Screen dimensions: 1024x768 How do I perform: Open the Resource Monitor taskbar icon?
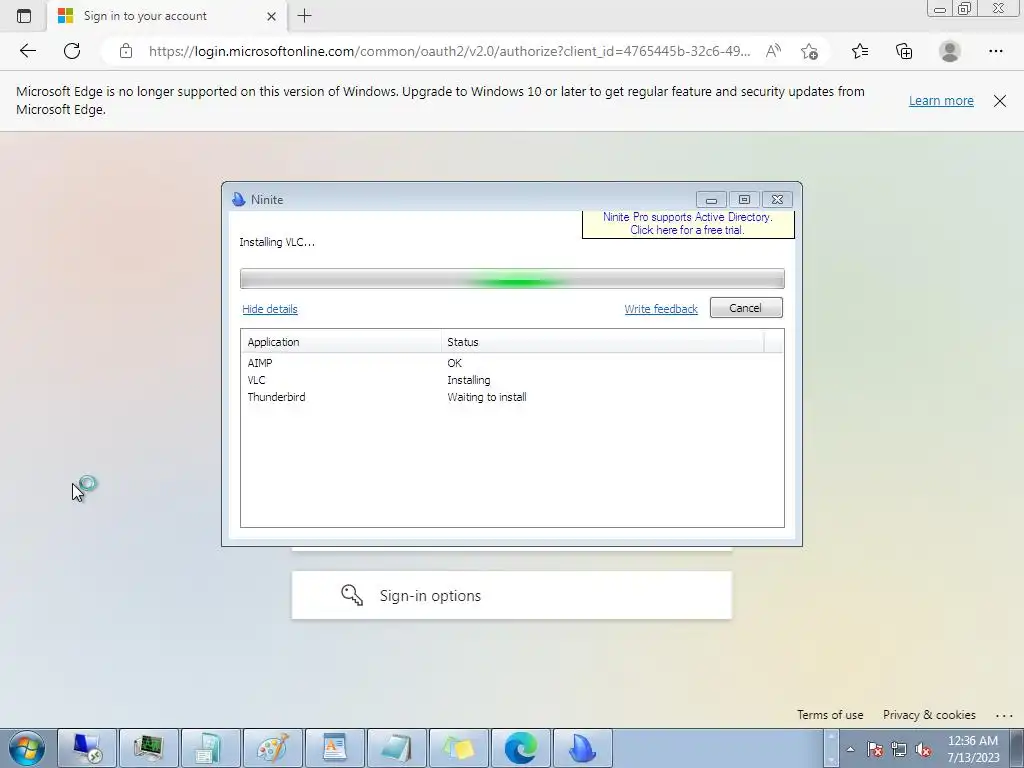(148, 748)
